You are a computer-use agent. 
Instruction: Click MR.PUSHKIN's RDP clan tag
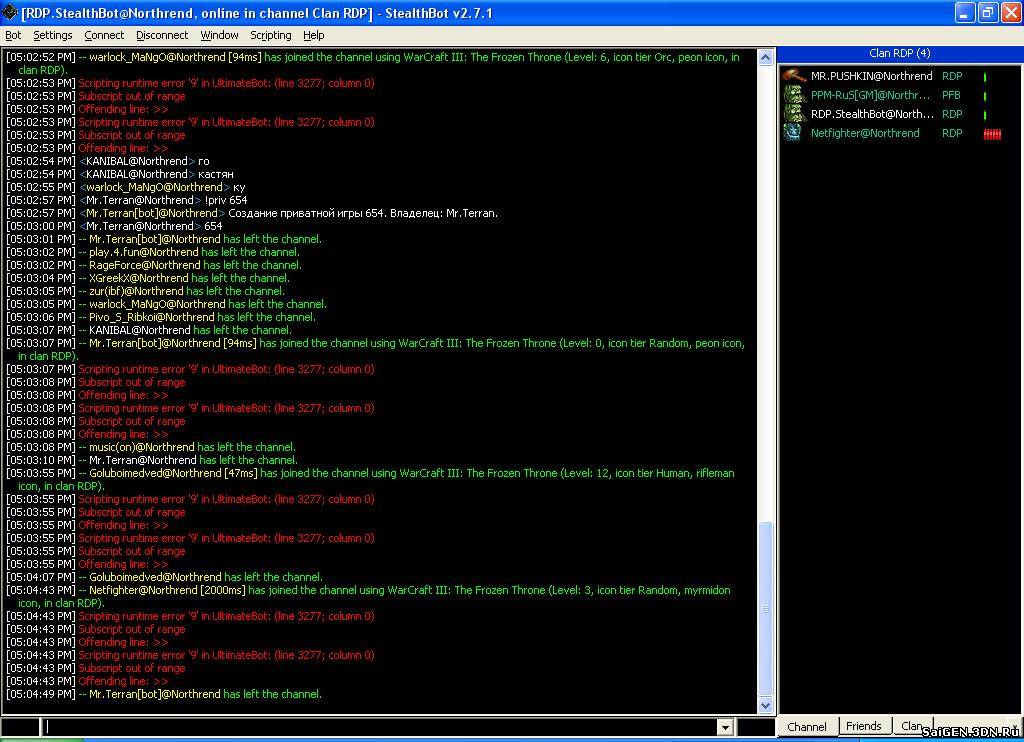[952, 76]
